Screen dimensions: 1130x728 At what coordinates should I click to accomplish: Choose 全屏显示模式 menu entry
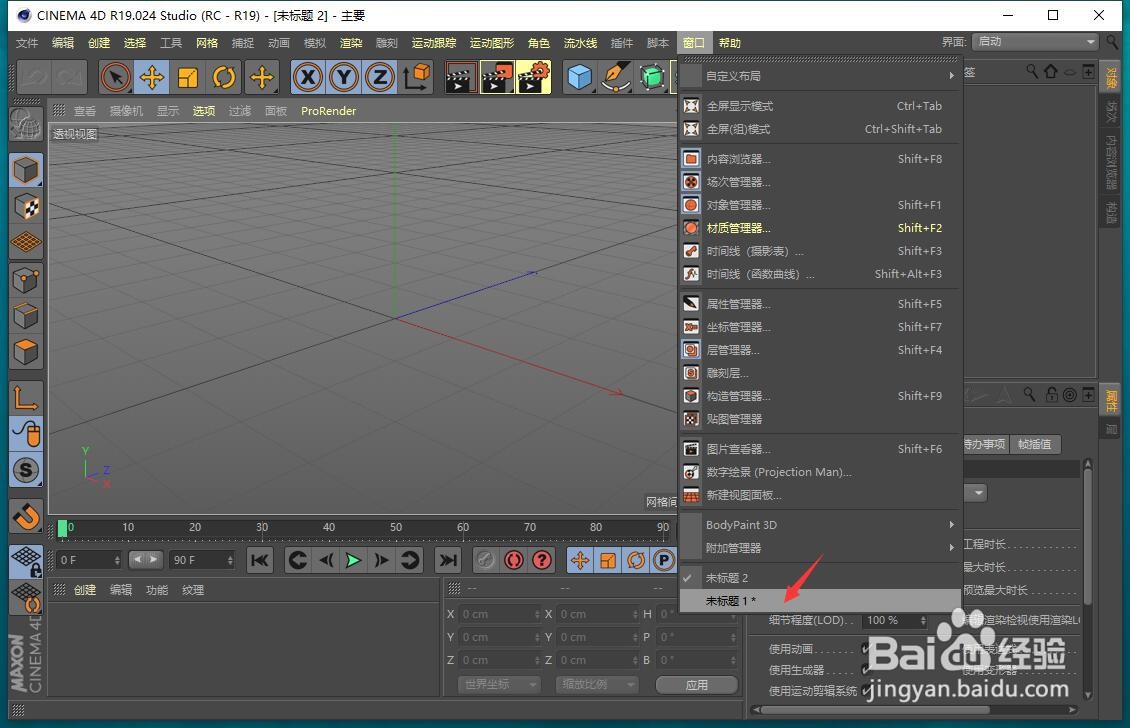[x=821, y=106]
